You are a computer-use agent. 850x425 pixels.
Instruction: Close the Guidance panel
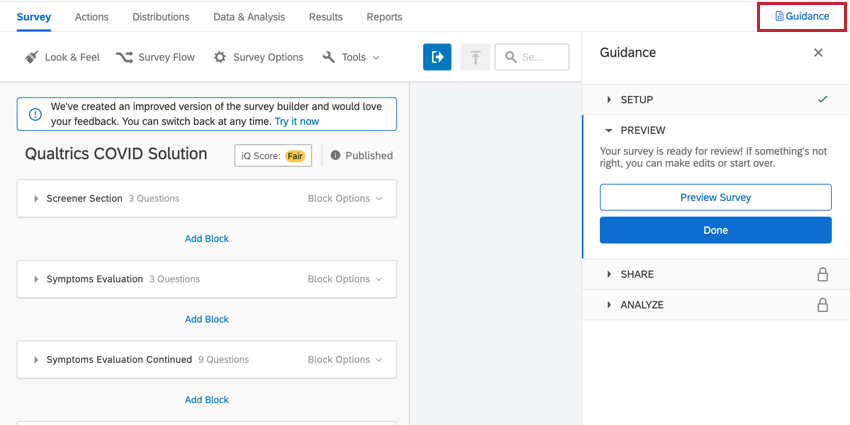pyautogui.click(x=819, y=53)
